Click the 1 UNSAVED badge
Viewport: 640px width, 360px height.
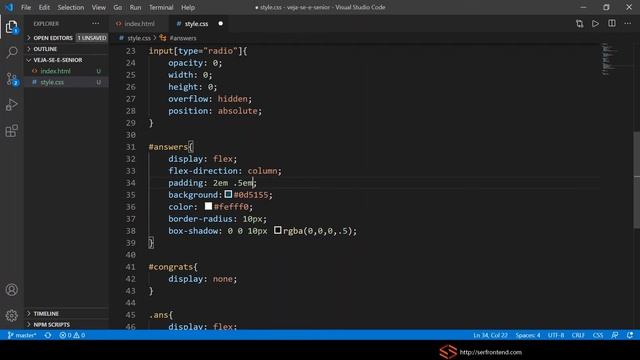click(x=92, y=38)
